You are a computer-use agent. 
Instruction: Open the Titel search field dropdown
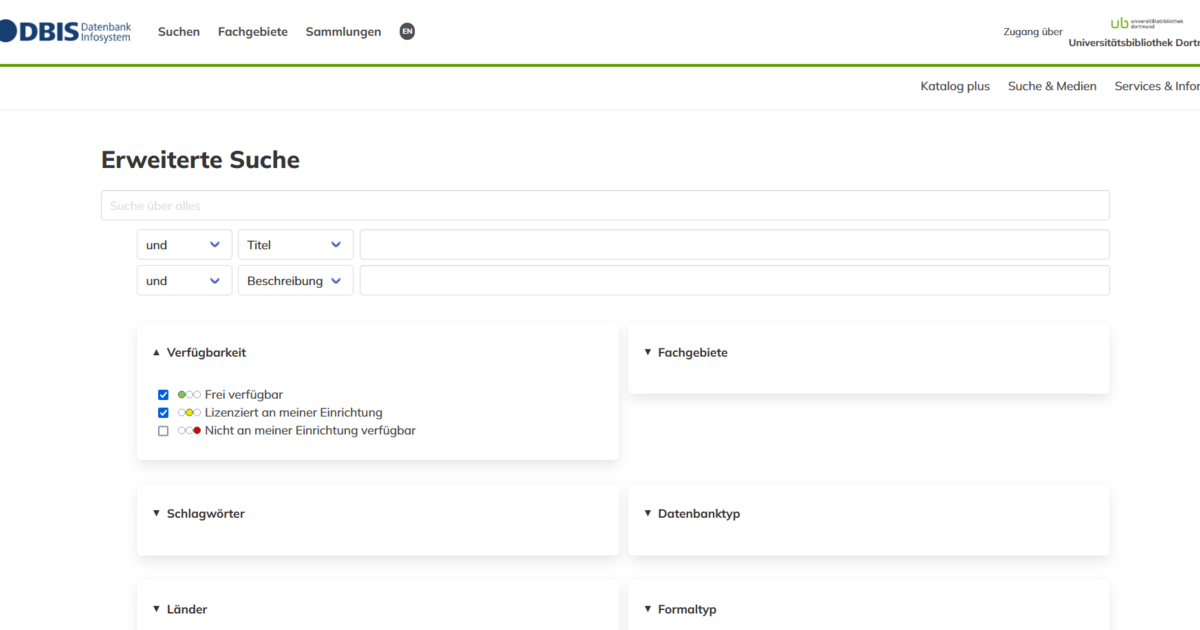point(295,244)
